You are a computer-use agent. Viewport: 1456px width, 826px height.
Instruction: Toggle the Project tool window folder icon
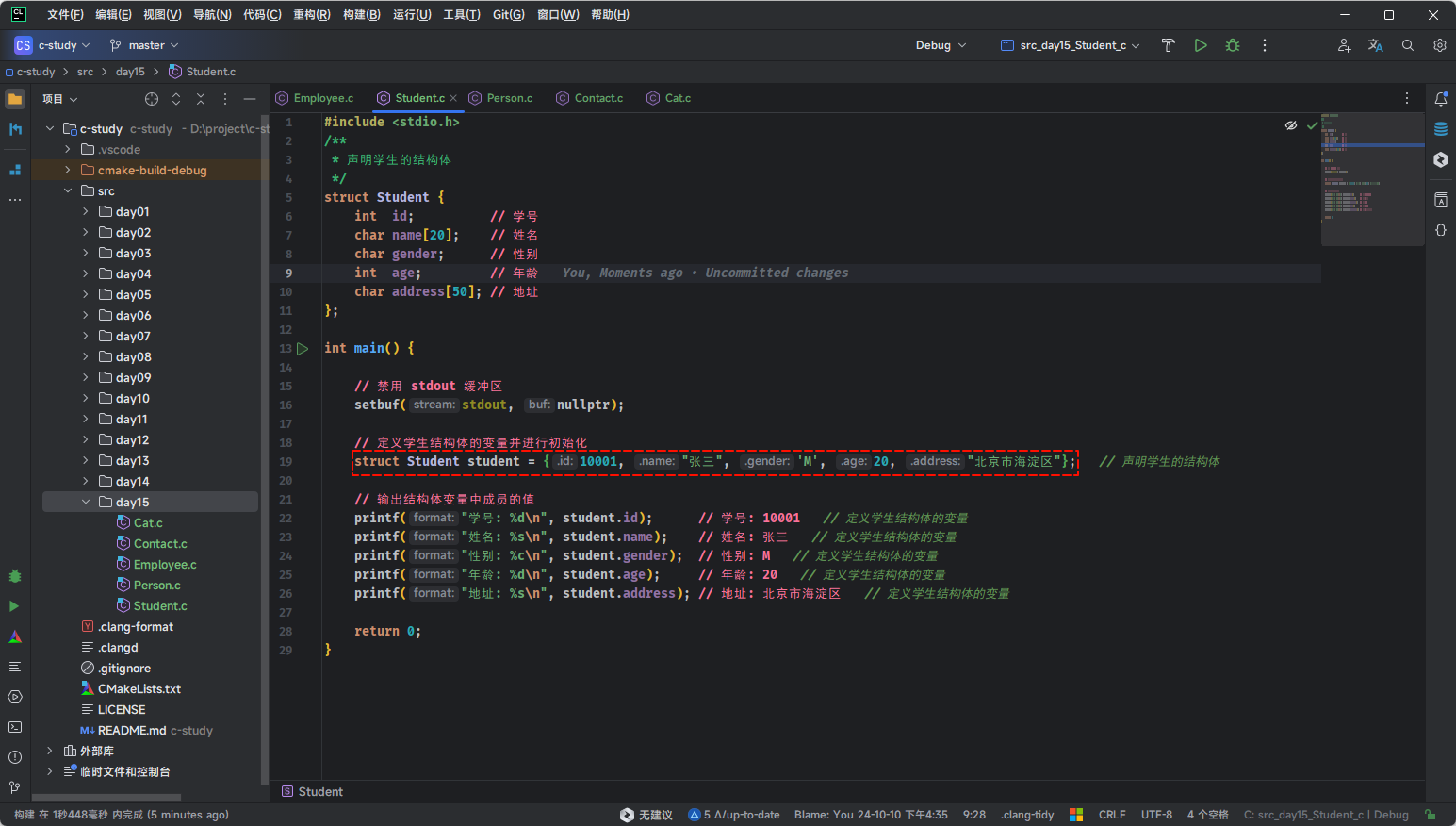pos(15,99)
